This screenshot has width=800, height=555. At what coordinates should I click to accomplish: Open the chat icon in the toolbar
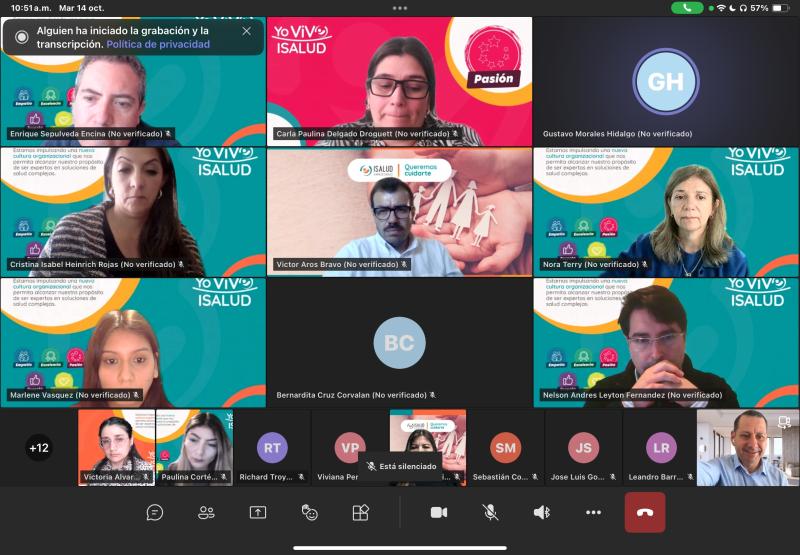(155, 513)
